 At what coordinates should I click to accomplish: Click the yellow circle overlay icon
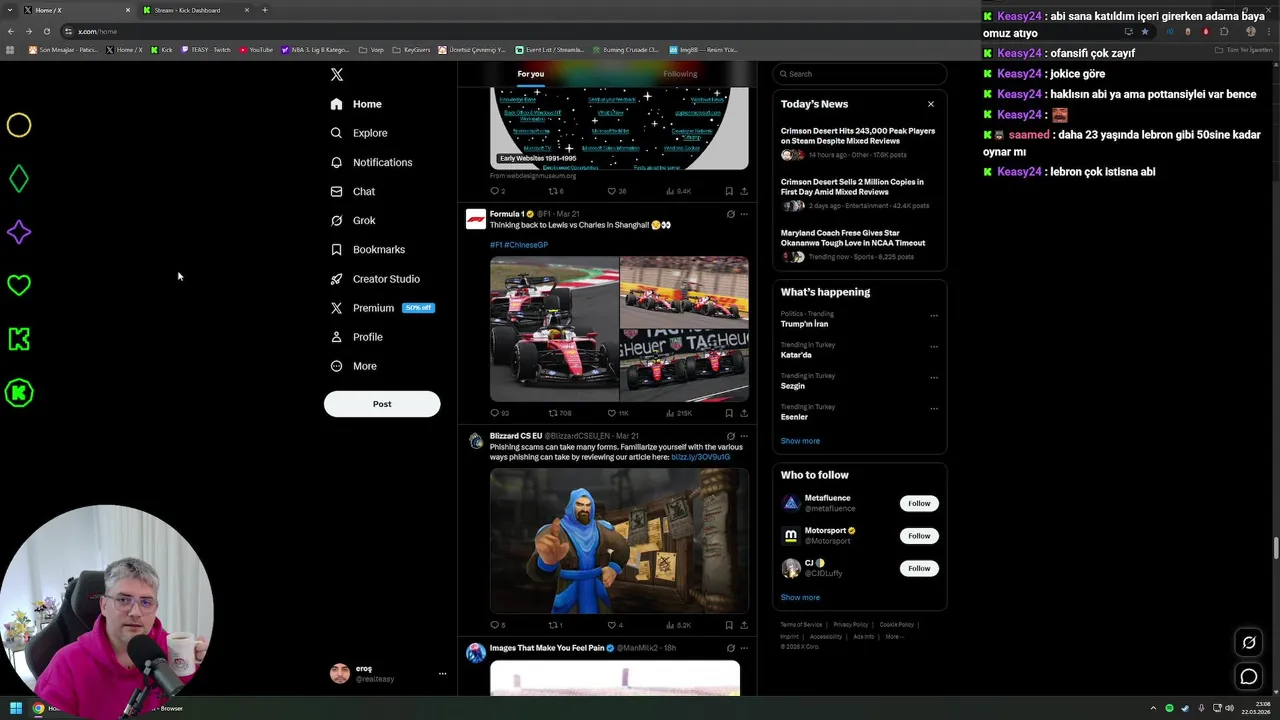point(19,125)
